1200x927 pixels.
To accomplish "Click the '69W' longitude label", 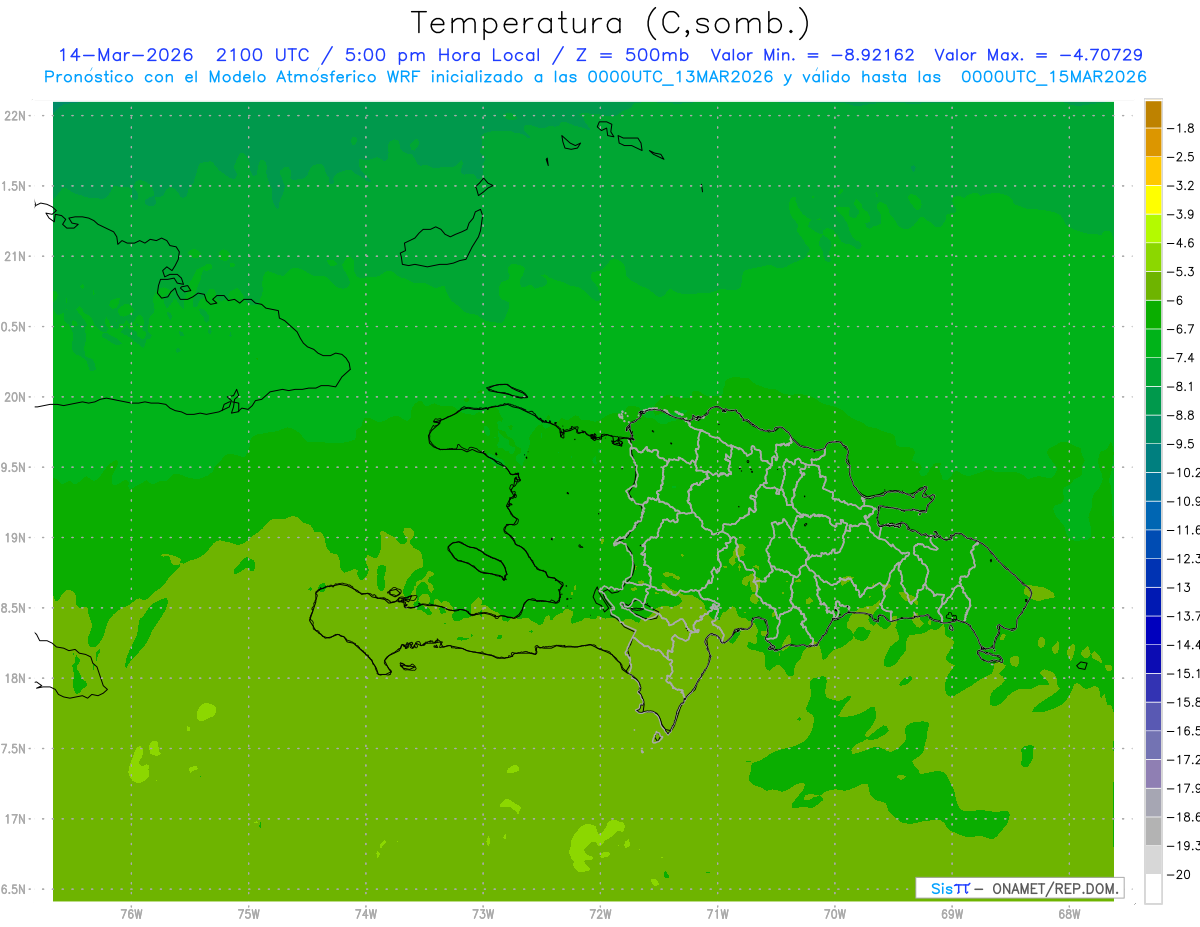I will [x=952, y=914].
